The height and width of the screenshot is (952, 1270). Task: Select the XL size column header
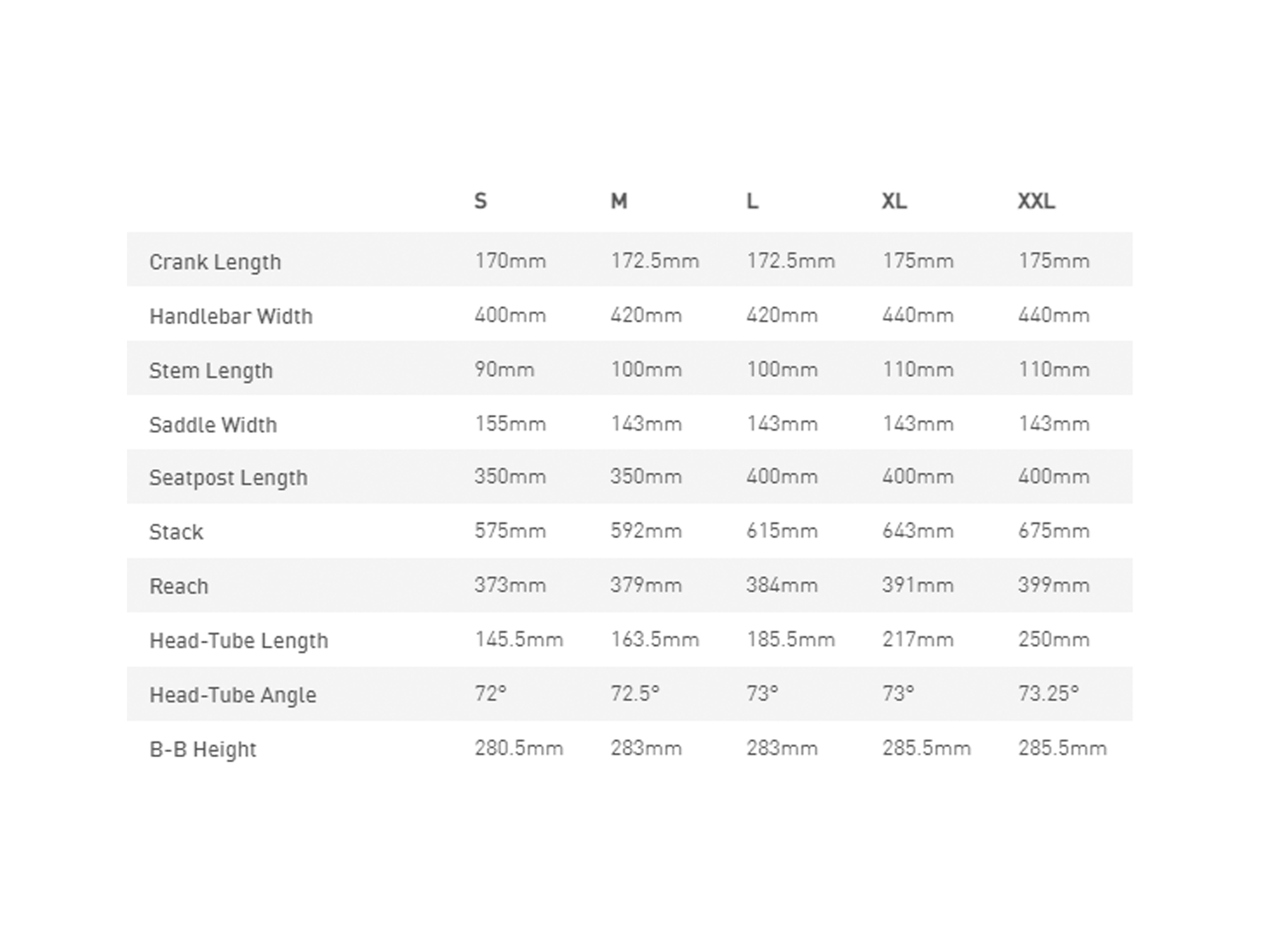[894, 201]
